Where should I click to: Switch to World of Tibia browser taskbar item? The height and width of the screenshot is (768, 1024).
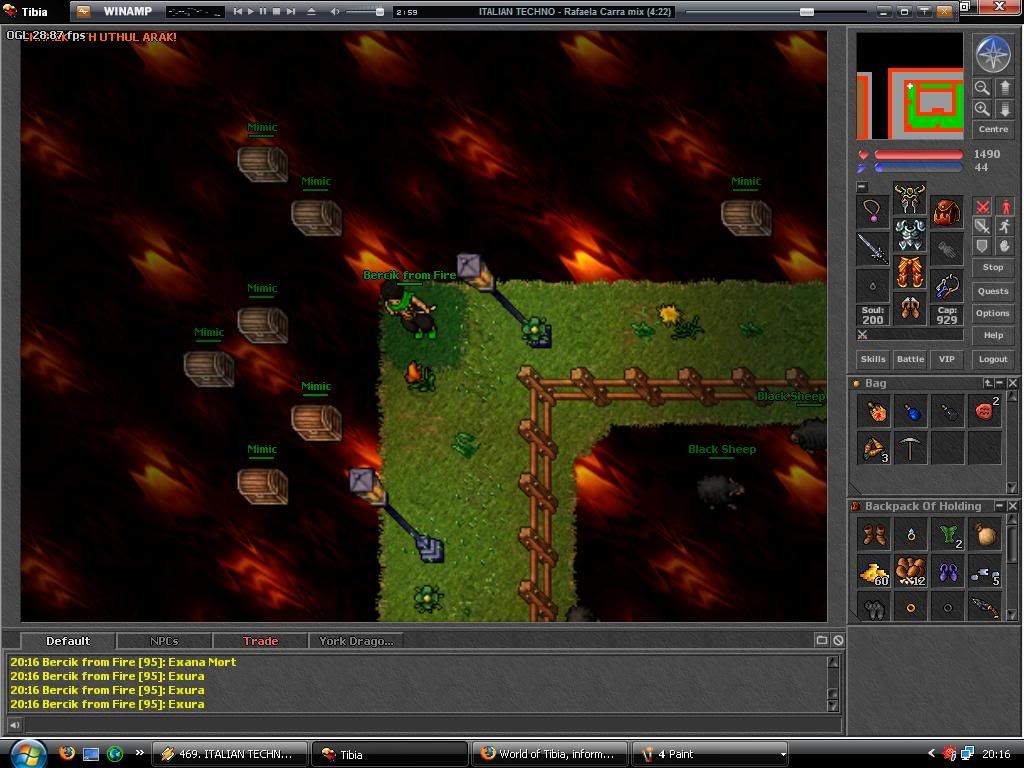coord(549,754)
